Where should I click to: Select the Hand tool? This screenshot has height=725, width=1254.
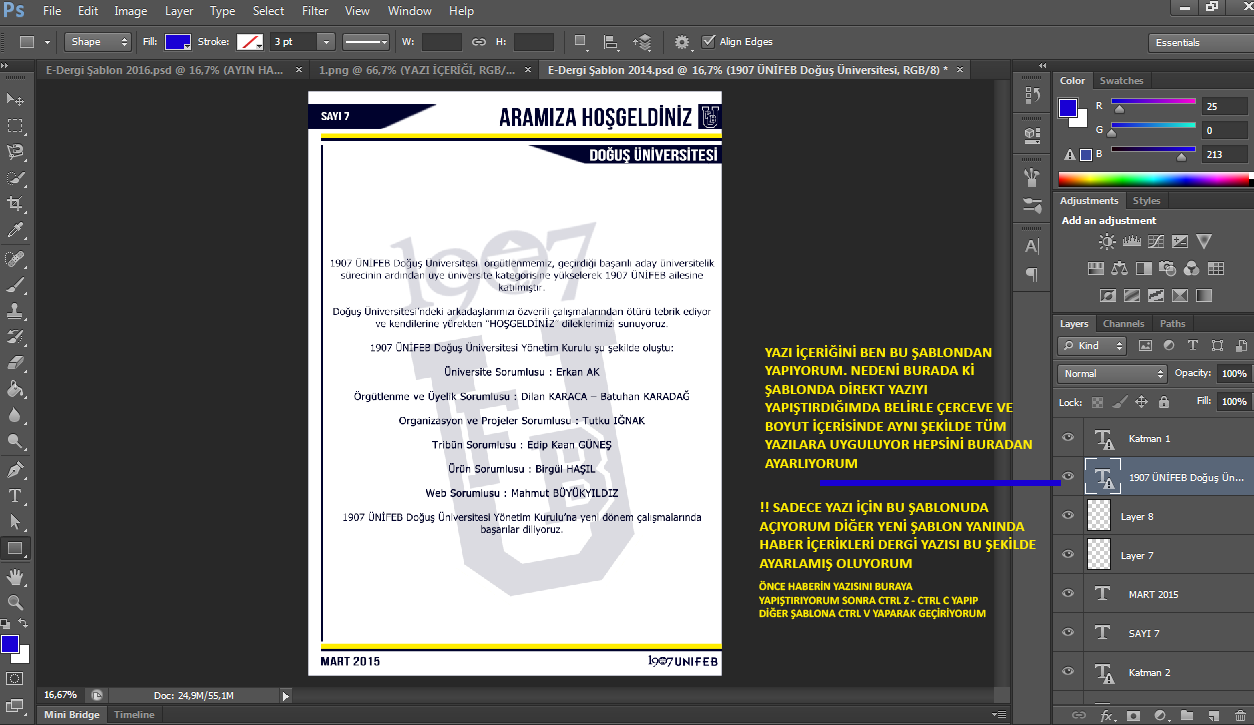point(15,577)
